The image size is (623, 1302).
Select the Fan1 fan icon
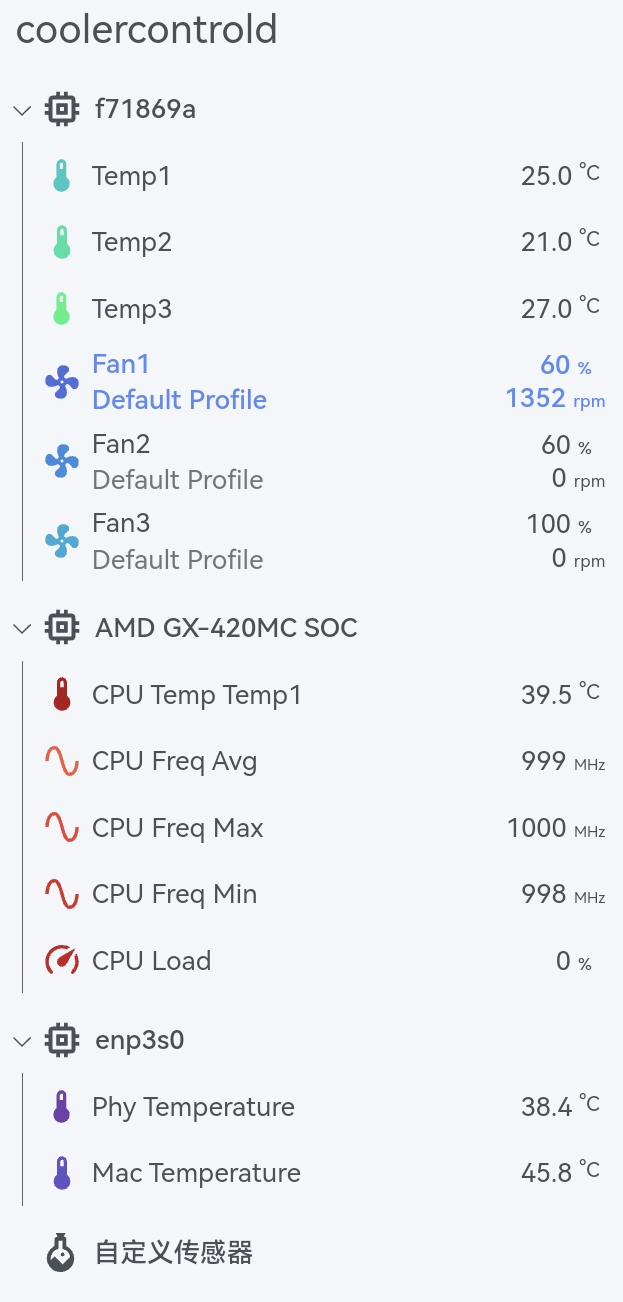click(x=62, y=381)
